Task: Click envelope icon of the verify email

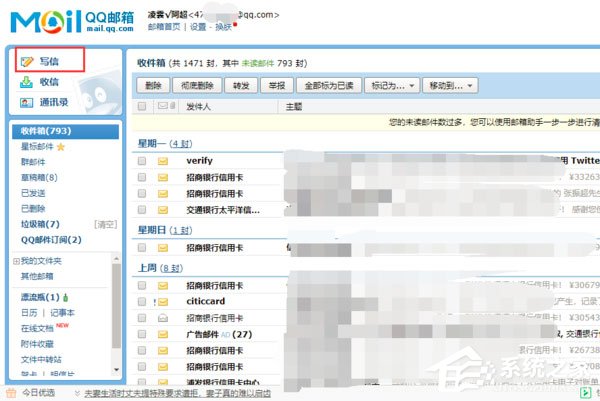Action: [163, 160]
